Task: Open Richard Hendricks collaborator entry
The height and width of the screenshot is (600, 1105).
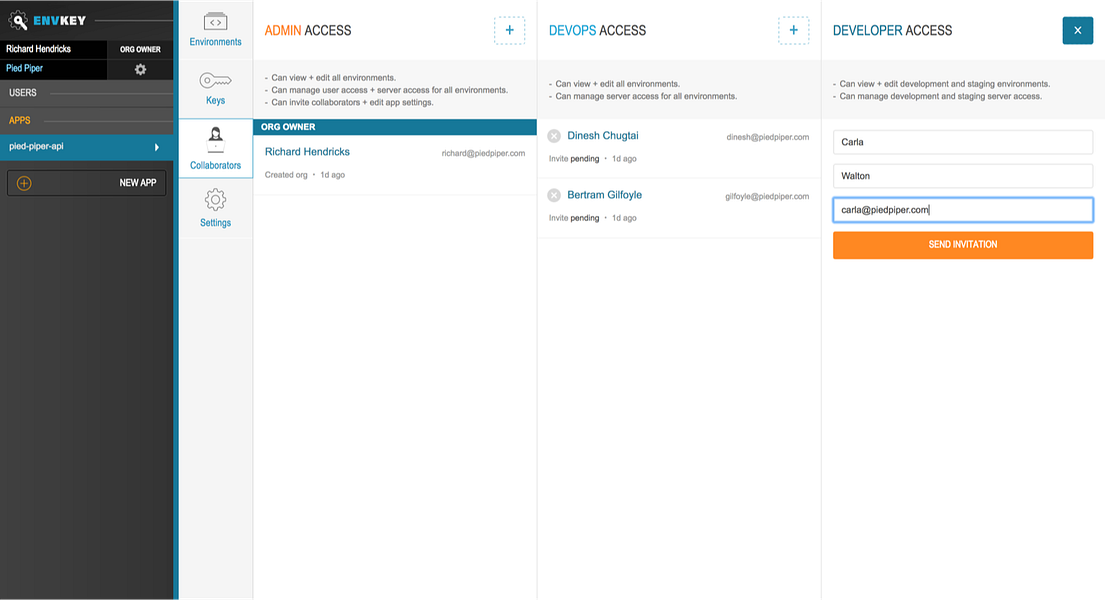Action: click(x=395, y=164)
